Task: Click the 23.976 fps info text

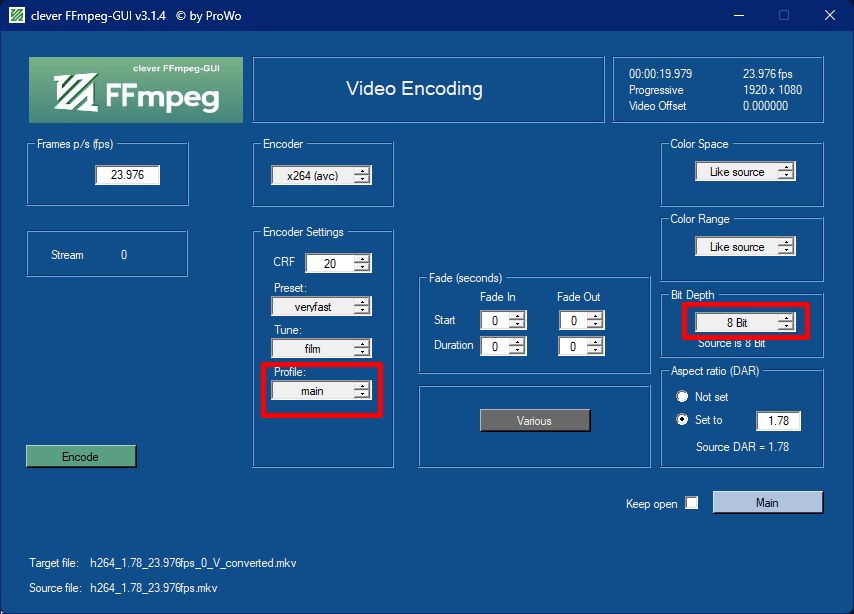Action: click(767, 74)
